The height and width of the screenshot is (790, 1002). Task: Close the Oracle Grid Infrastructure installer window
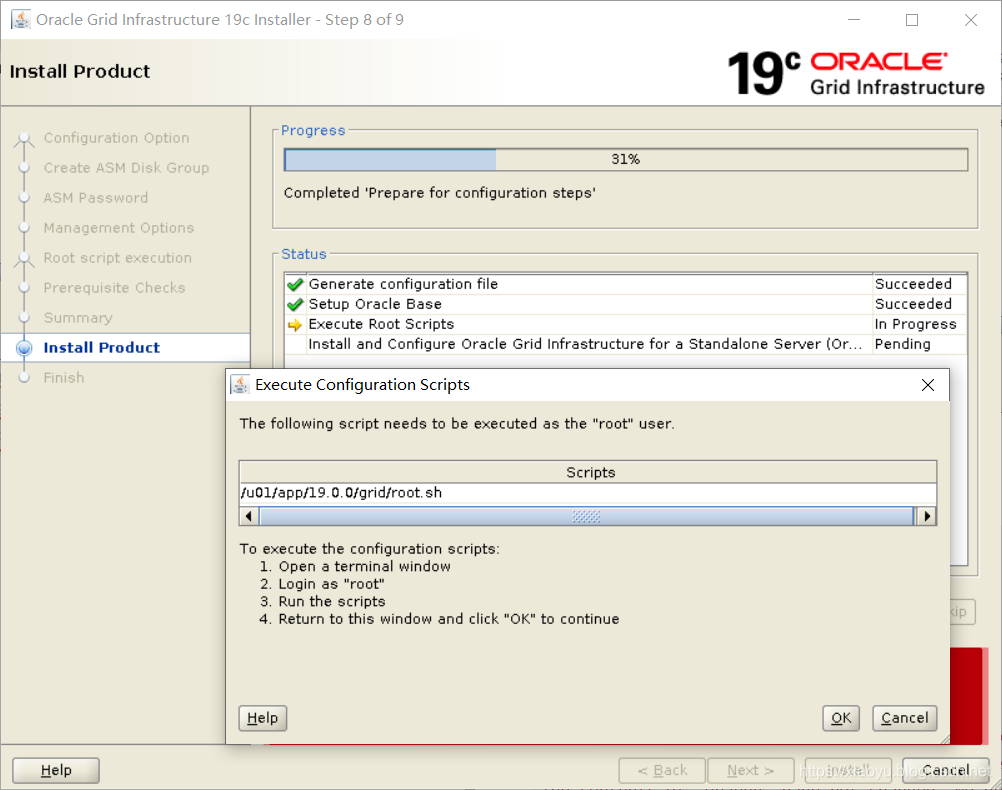(x=971, y=20)
